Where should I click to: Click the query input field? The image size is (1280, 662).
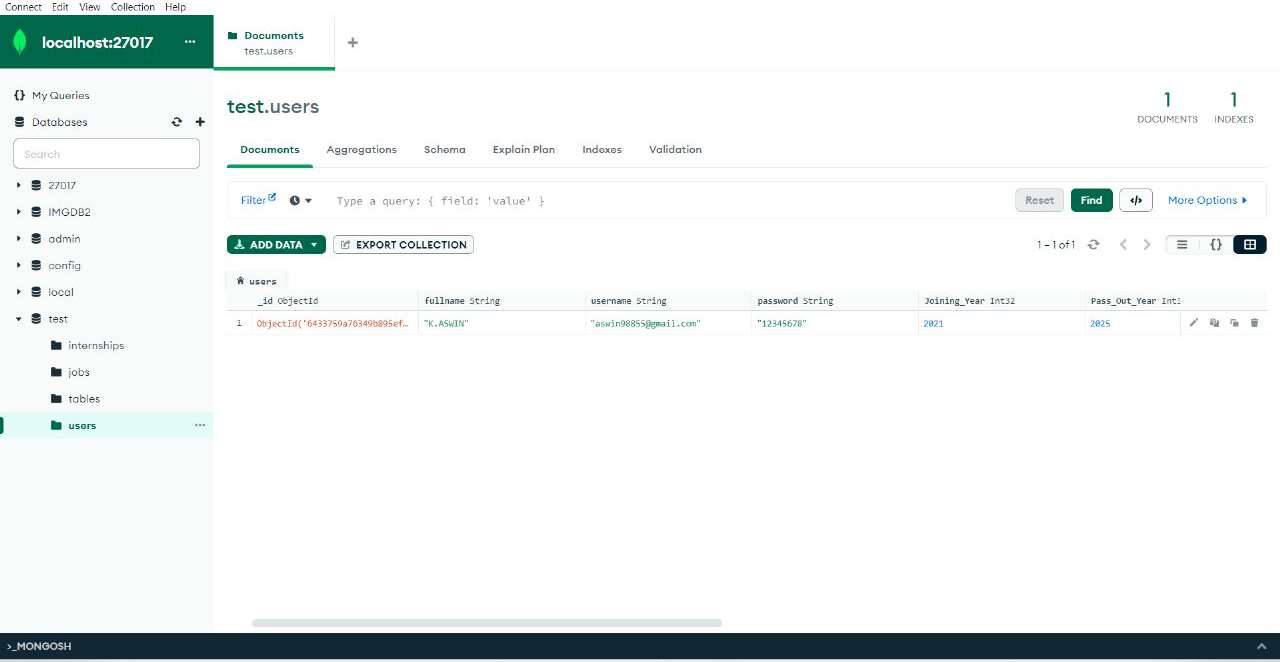[600, 200]
